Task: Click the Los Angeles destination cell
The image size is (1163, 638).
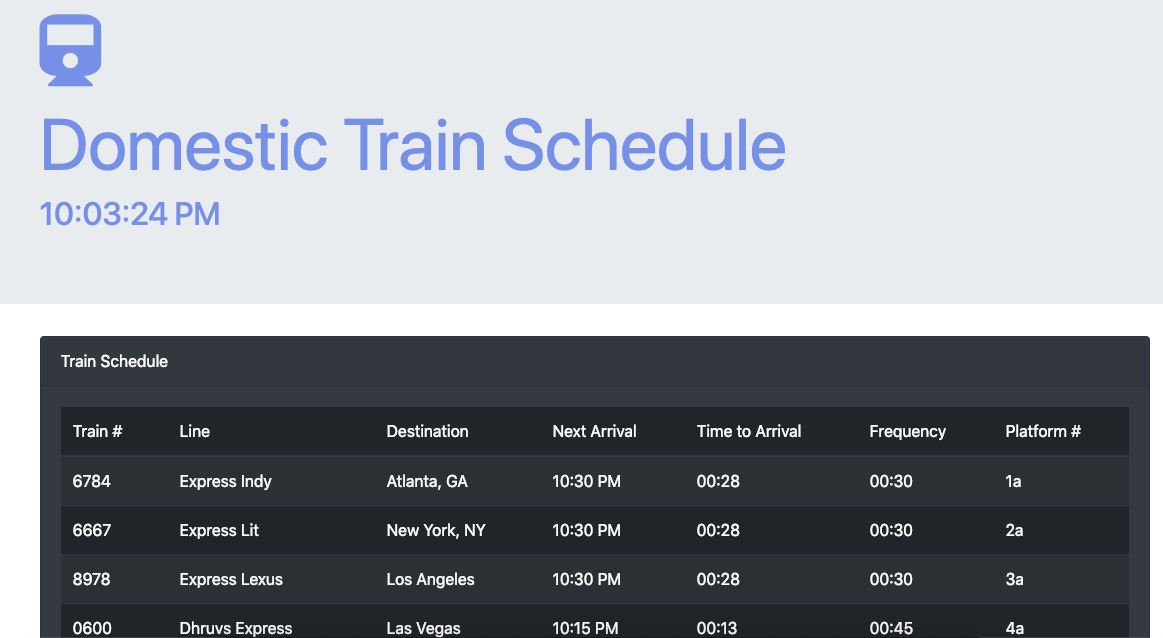Action: pos(430,579)
